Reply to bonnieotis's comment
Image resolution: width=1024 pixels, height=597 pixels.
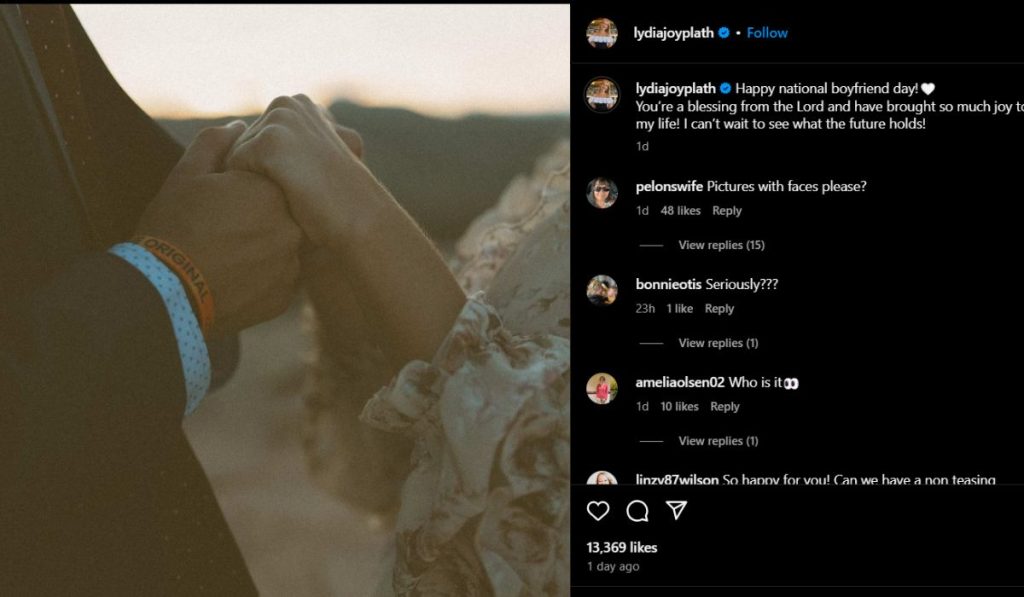[x=719, y=309]
